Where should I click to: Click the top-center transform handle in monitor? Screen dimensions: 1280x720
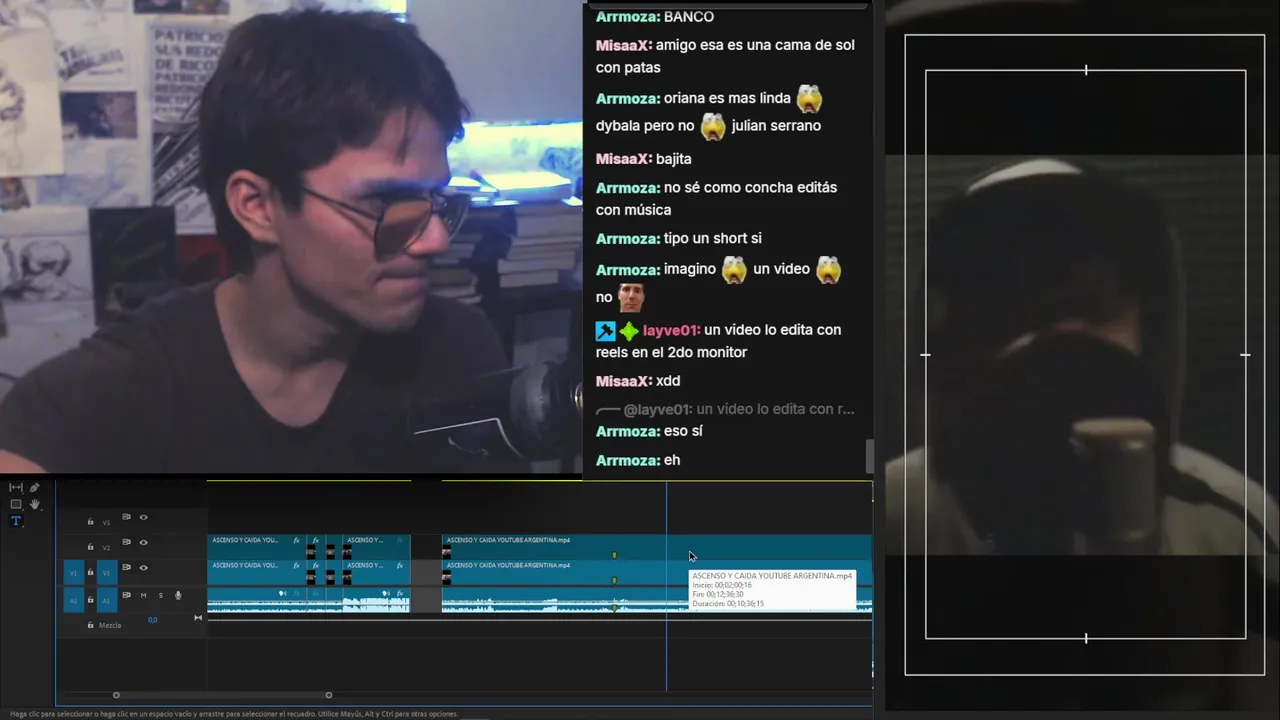click(1086, 70)
